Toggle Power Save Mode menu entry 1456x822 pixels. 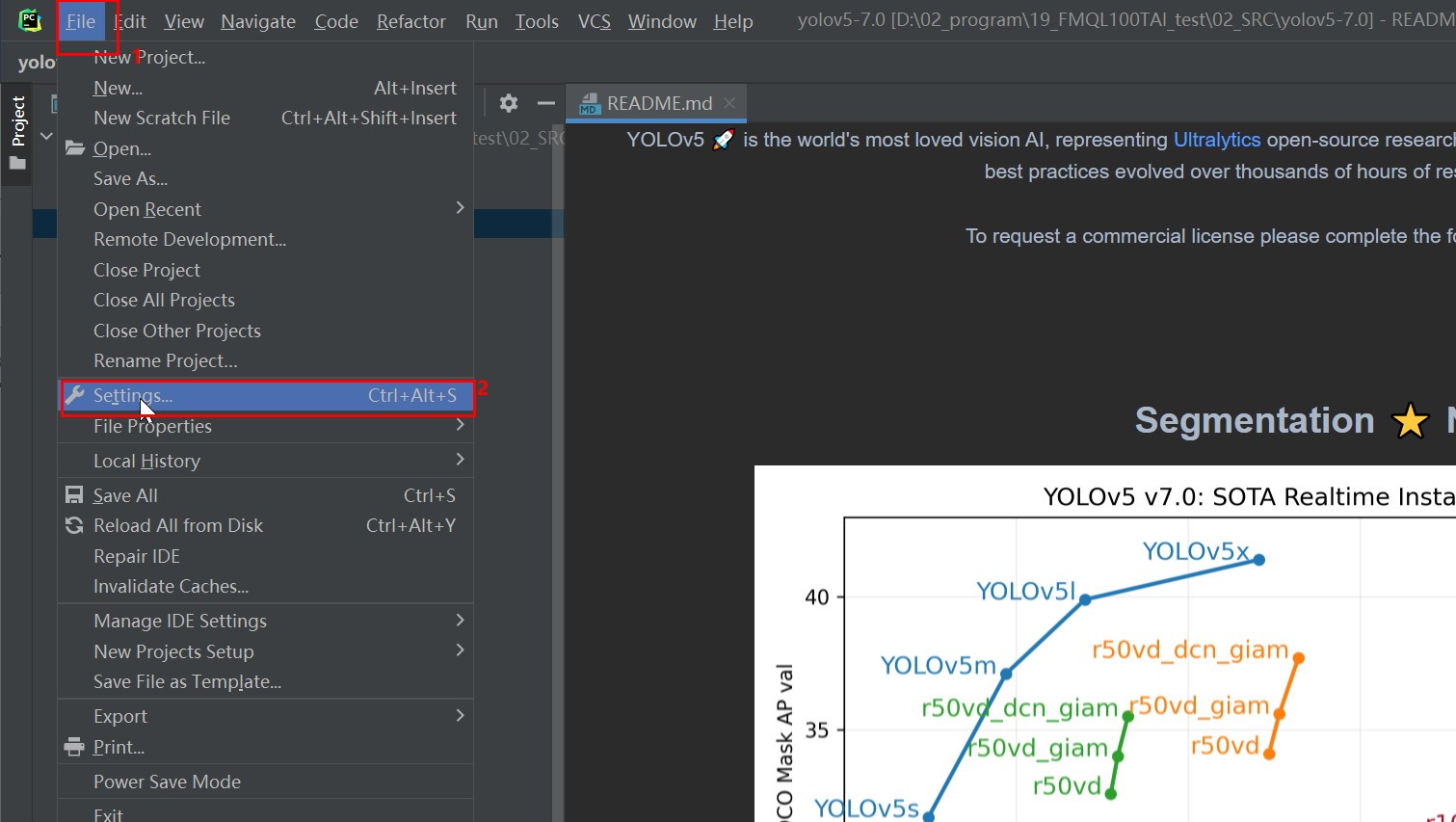tap(265, 782)
